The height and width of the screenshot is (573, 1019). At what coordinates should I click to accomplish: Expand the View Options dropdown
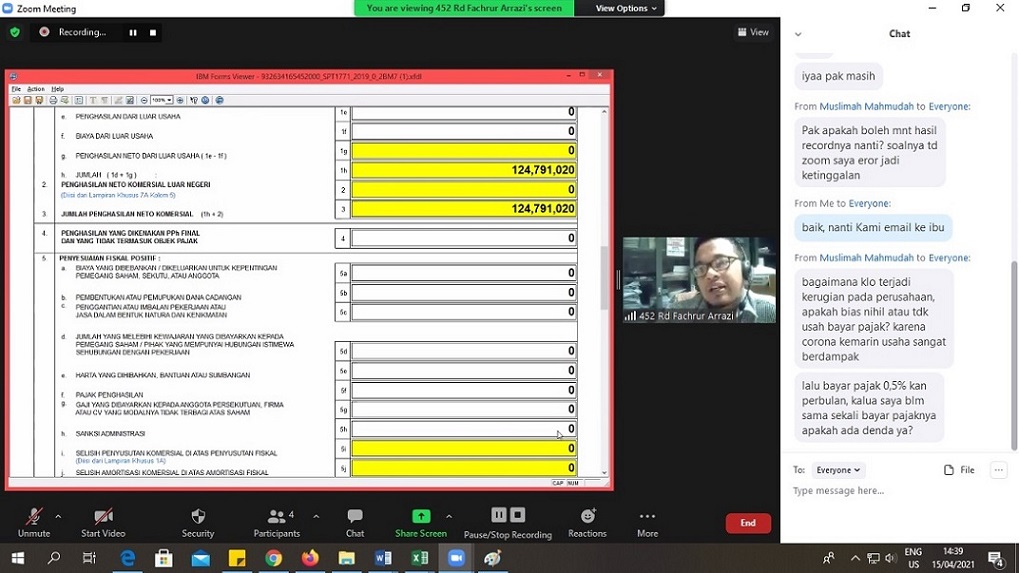pyautogui.click(x=626, y=8)
